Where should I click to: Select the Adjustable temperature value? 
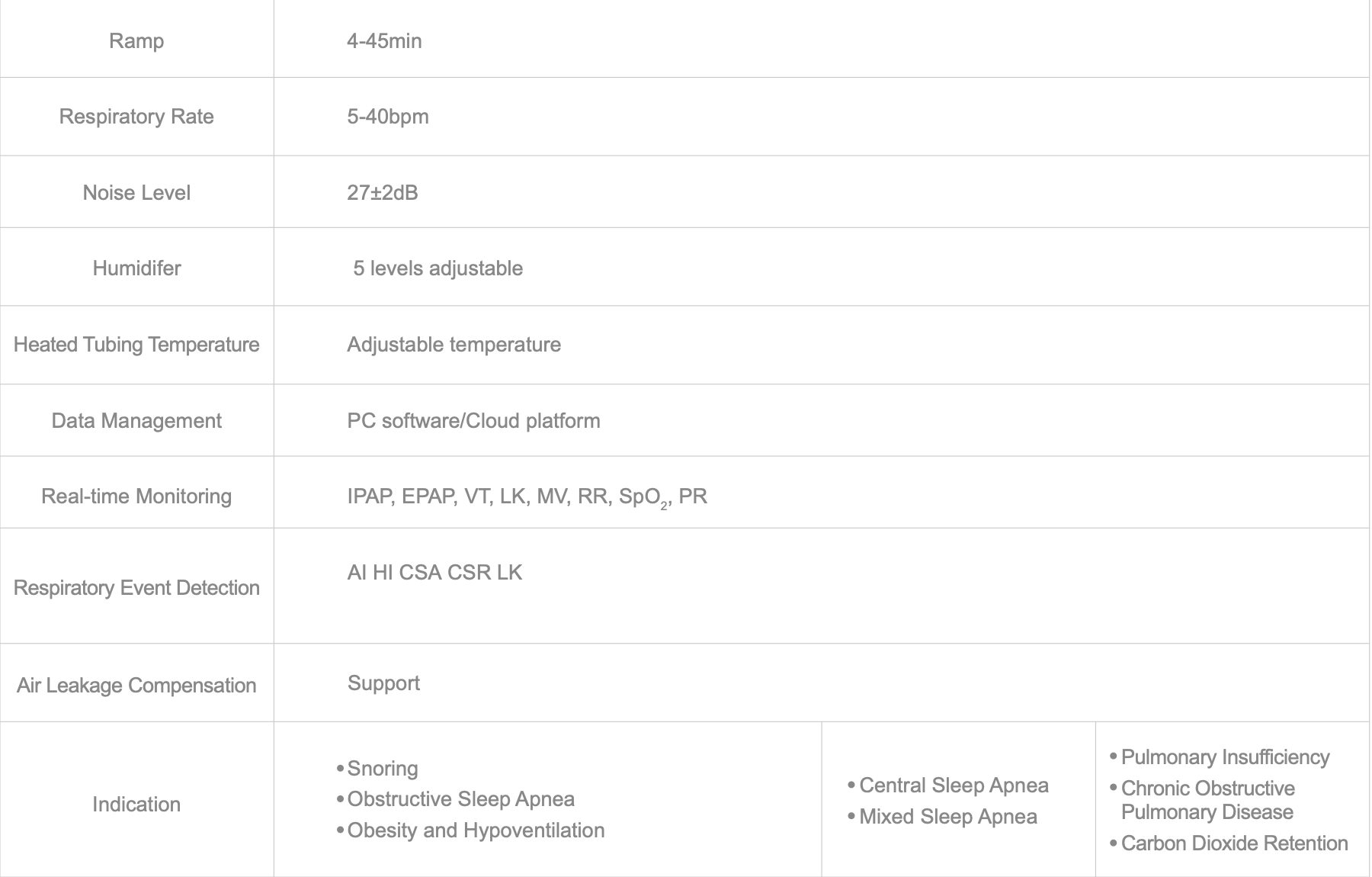[454, 345]
